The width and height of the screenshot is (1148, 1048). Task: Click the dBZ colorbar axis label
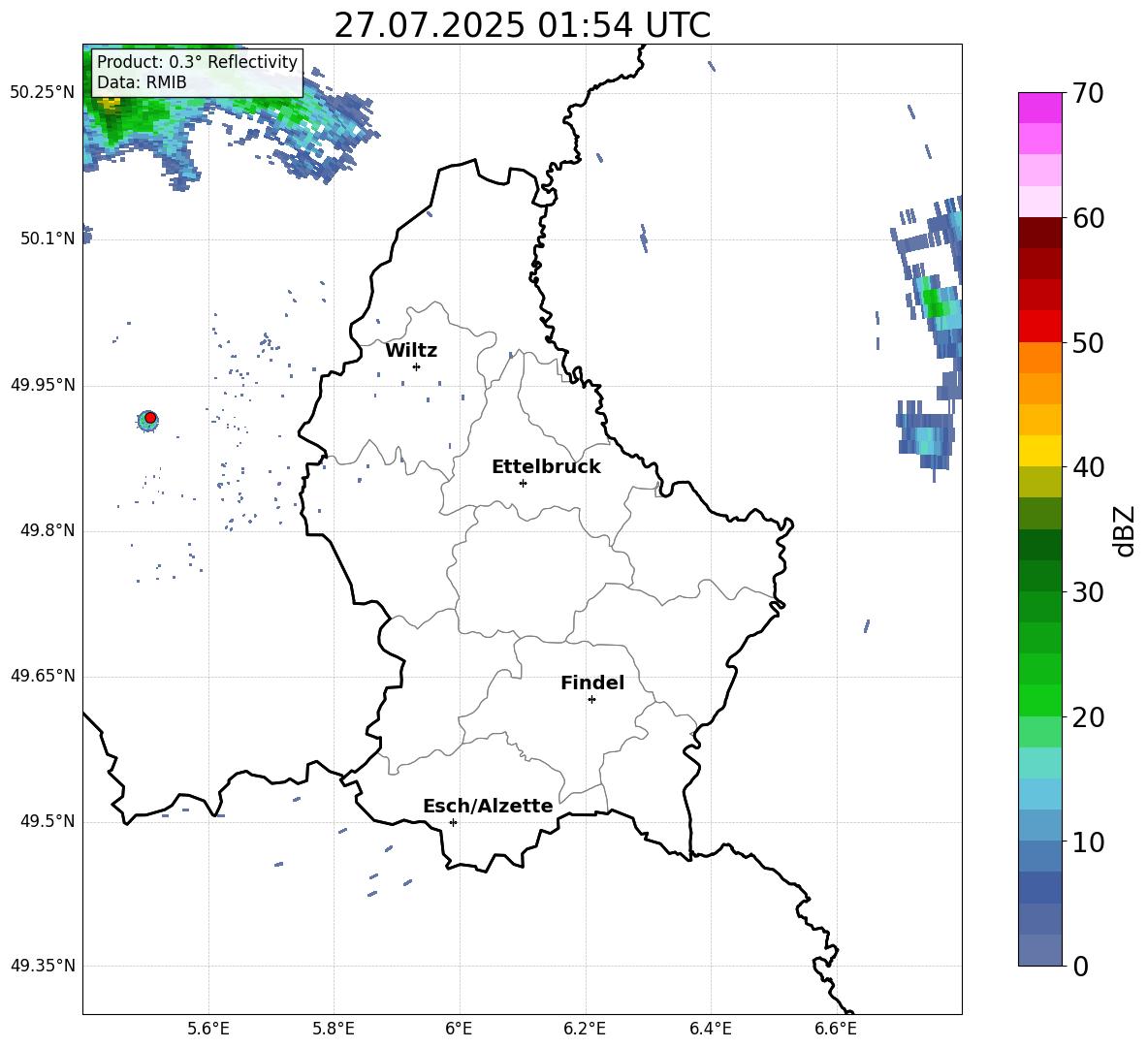click(x=1124, y=530)
